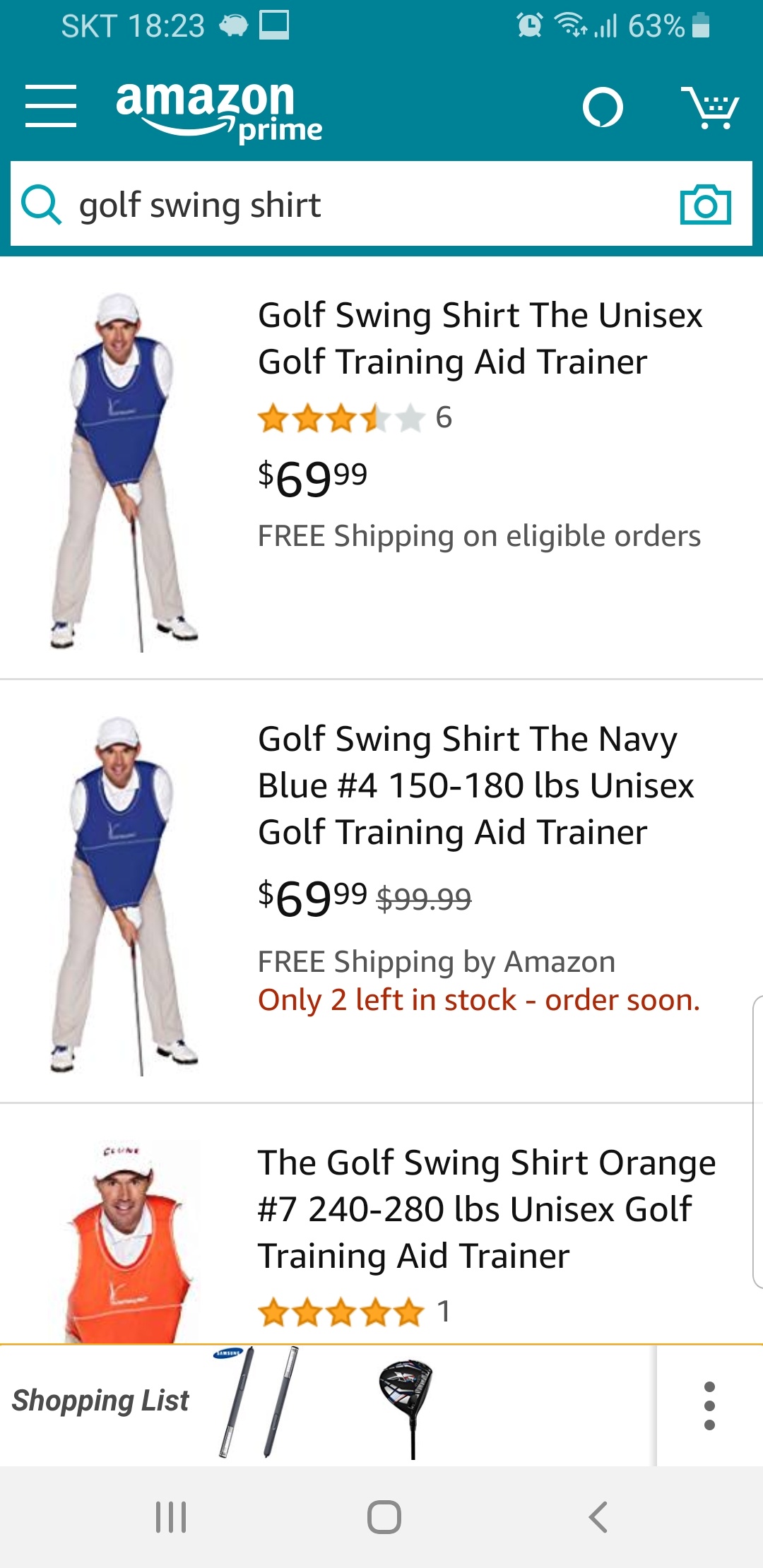The width and height of the screenshot is (763, 1568).
Task: Tap the Shopping List label
Action: [x=100, y=1401]
